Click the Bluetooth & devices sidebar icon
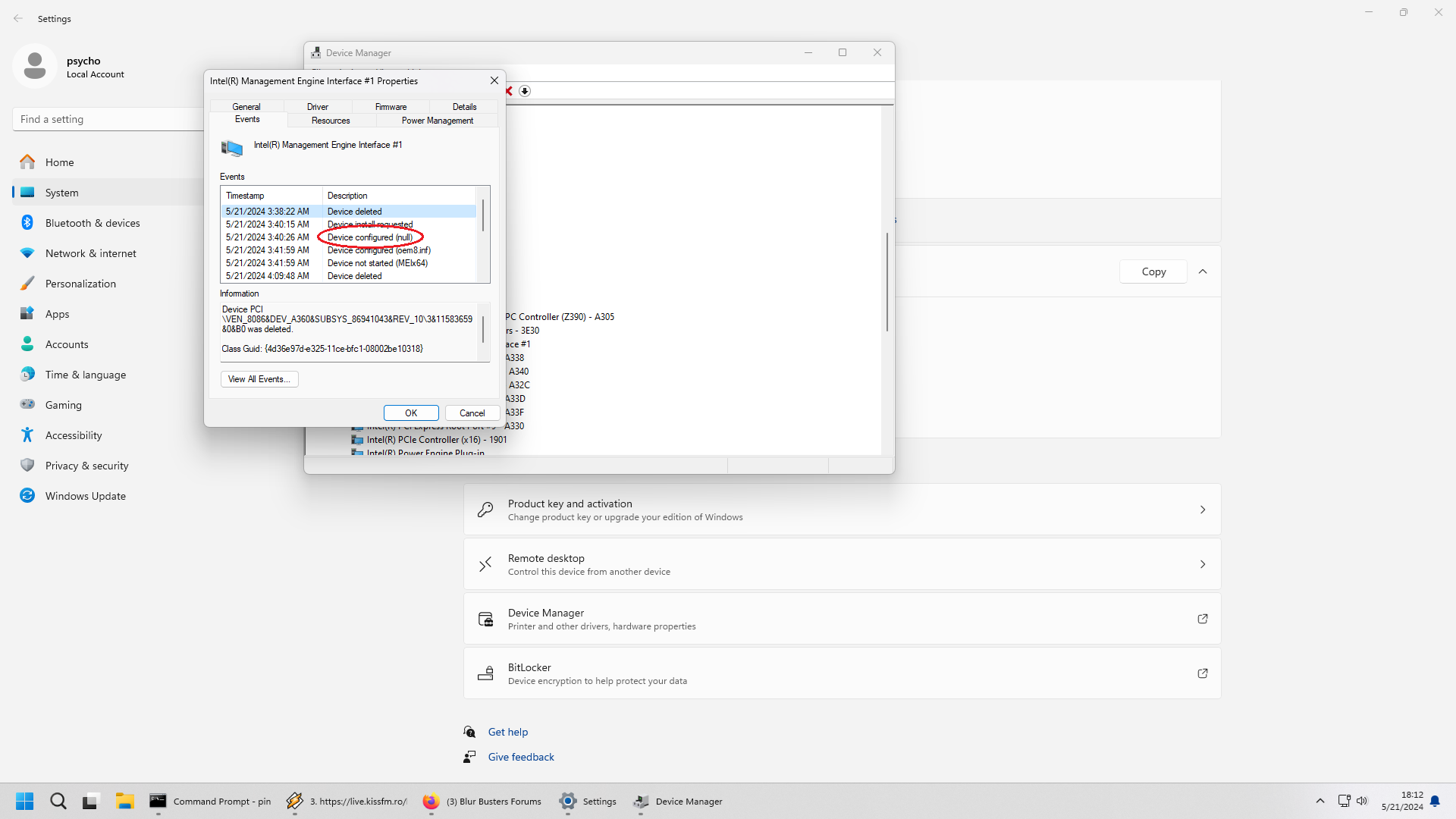This screenshot has width=1456, height=819. point(27,223)
